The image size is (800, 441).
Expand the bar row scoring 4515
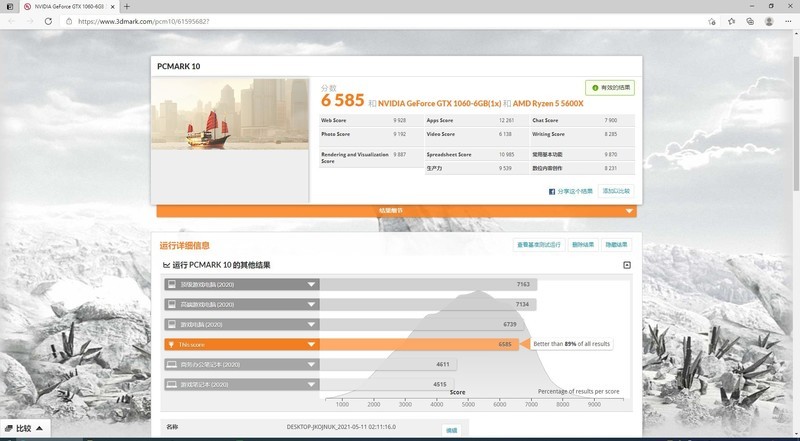pos(311,384)
